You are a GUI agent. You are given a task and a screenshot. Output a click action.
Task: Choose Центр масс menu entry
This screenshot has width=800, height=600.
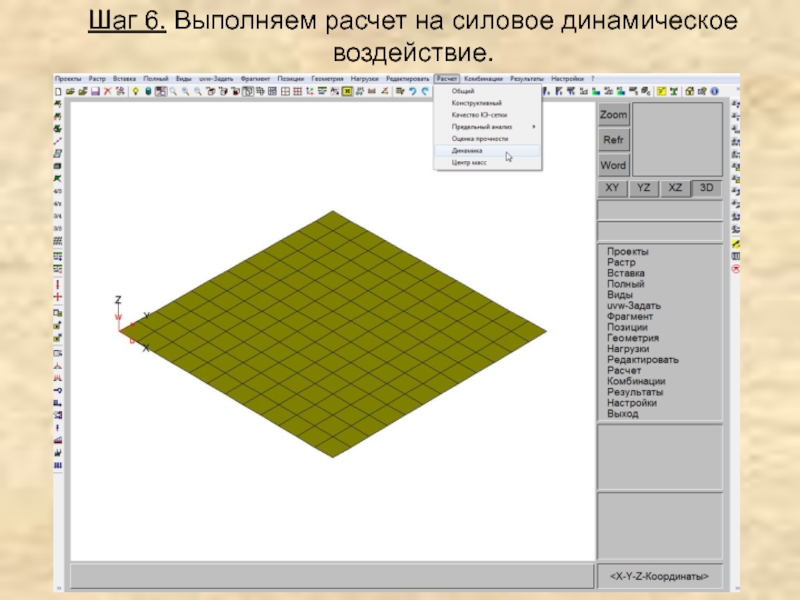[470, 162]
